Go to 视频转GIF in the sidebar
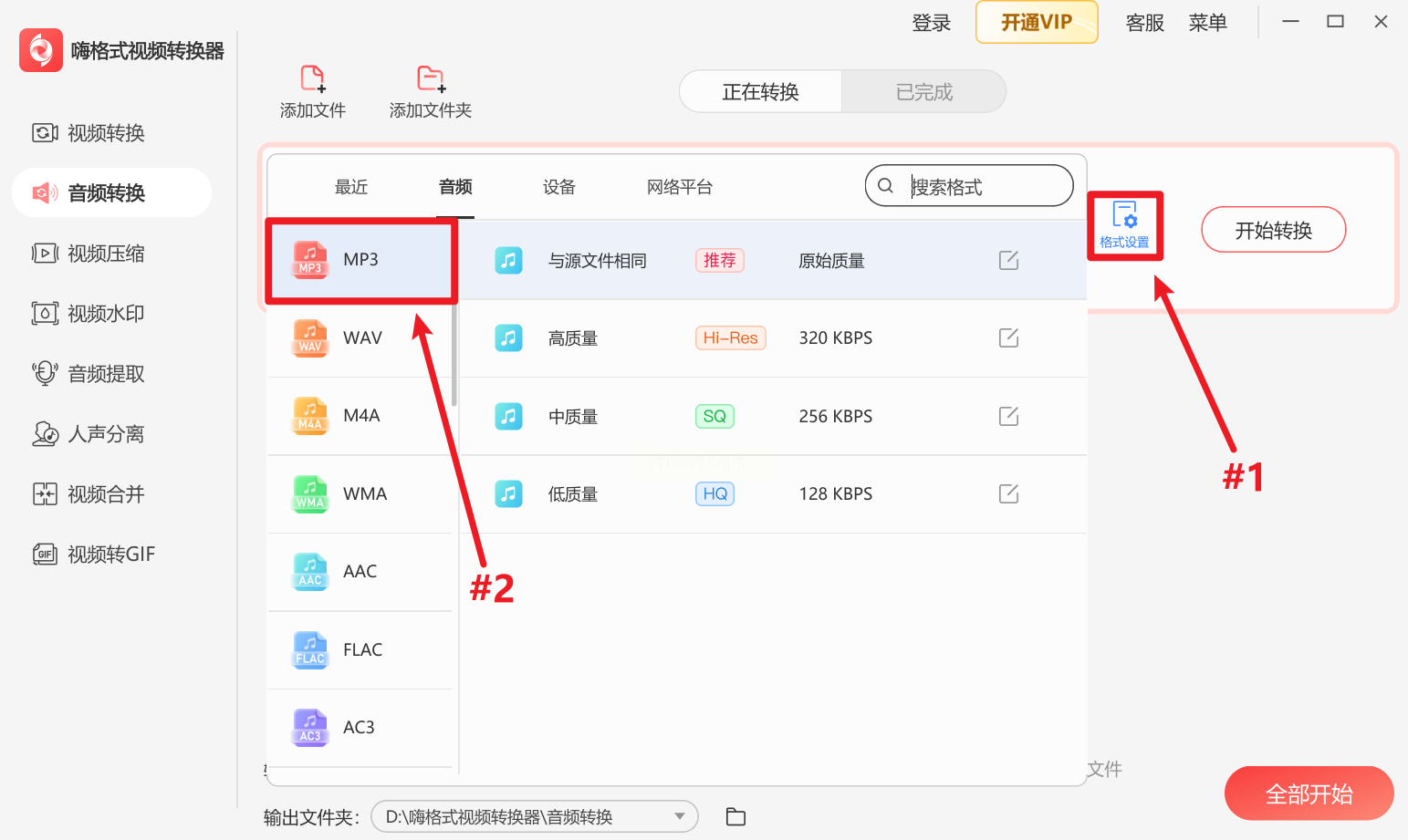The image size is (1408, 840). (x=110, y=555)
